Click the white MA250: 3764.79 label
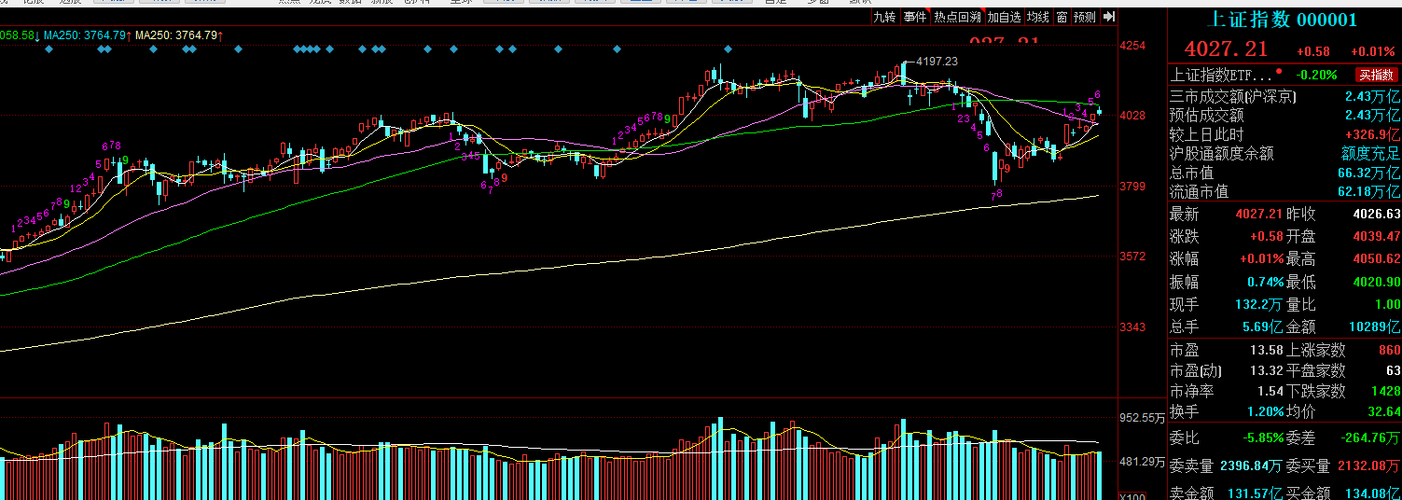 [177, 35]
